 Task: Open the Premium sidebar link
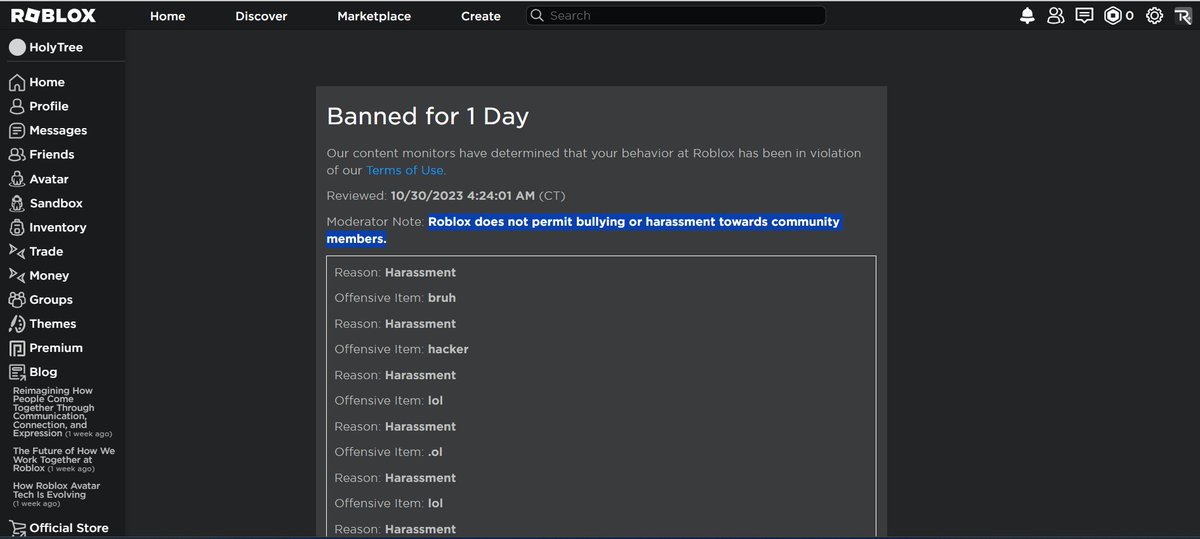point(56,348)
